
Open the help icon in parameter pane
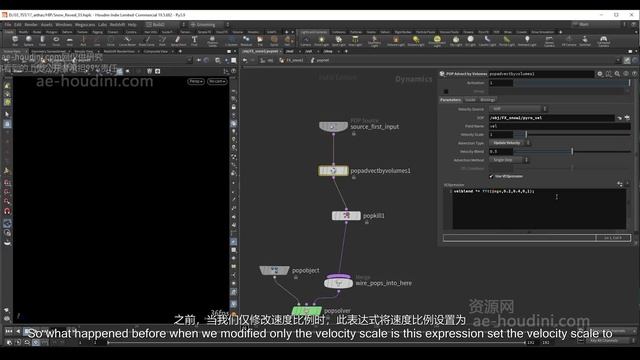pyautogui.click(x=634, y=74)
